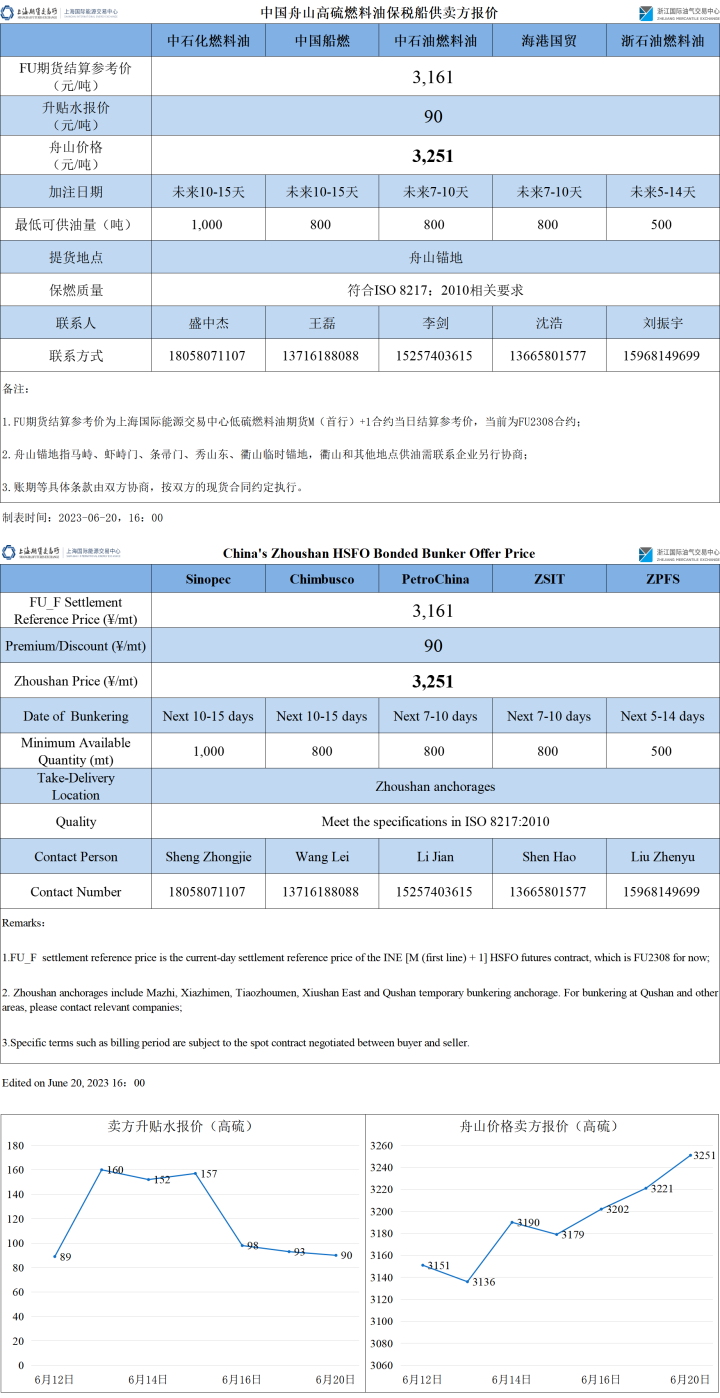Click the 舟山锚地 cell
720x1398 pixels.
point(436,257)
